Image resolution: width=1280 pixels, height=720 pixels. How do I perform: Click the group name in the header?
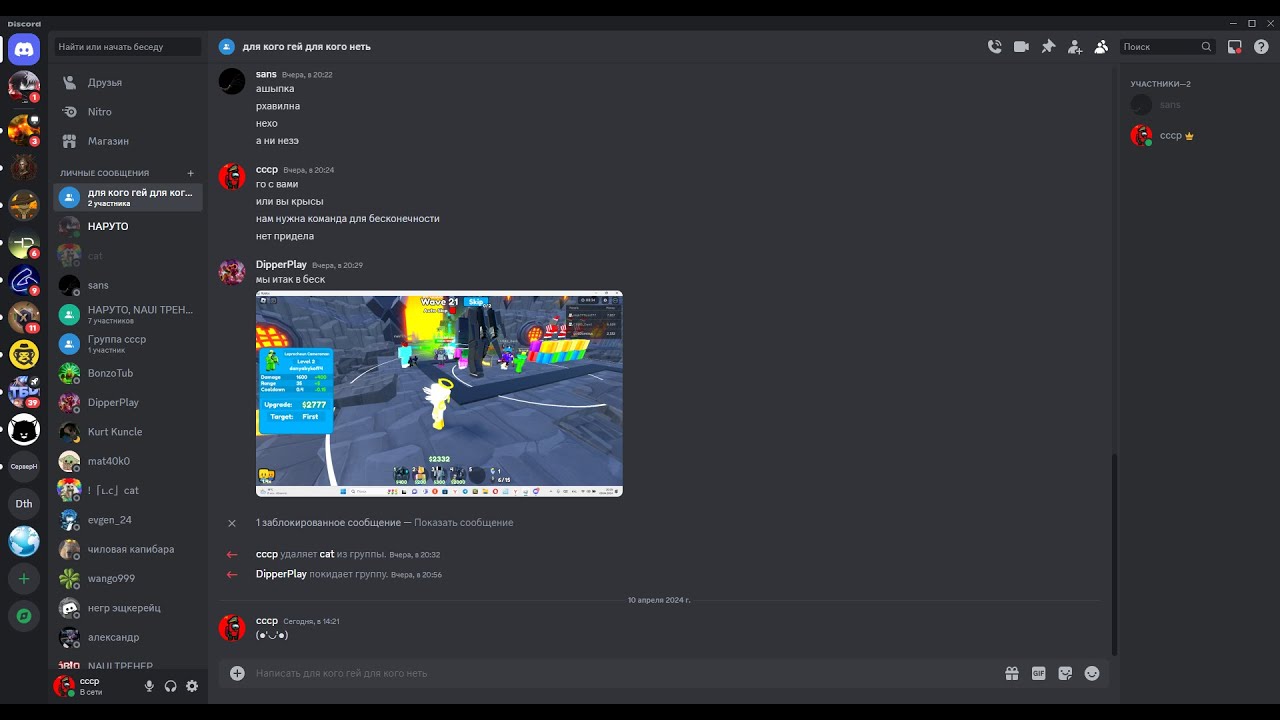tap(306, 47)
